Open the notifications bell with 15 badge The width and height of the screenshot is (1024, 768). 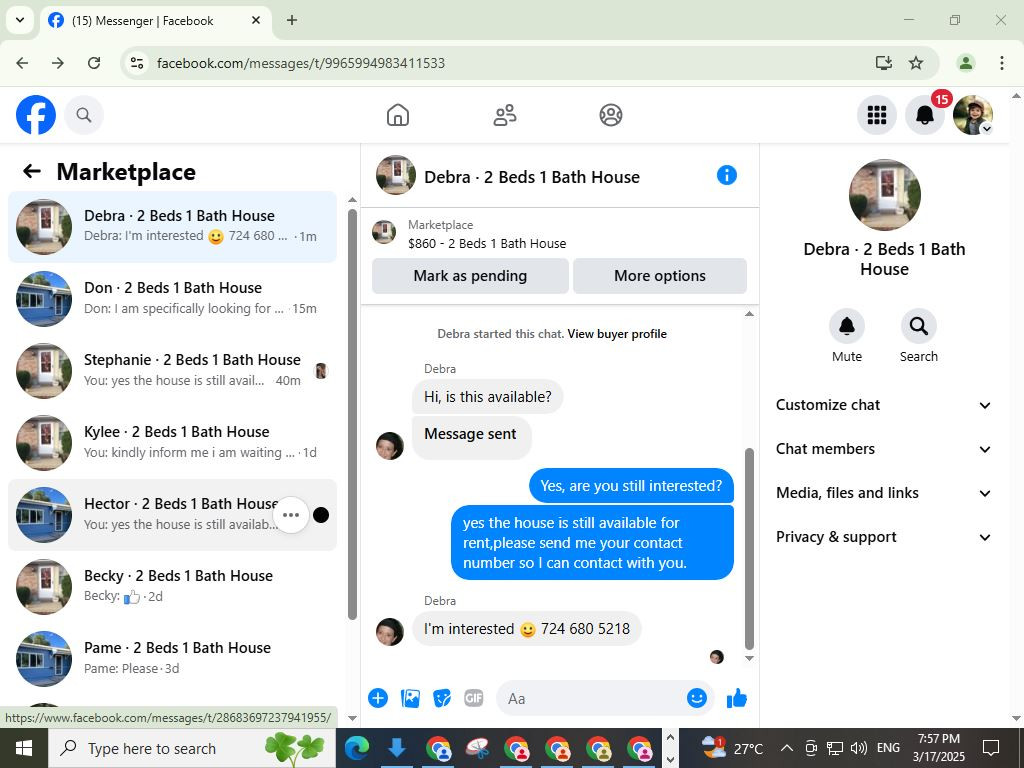point(925,115)
